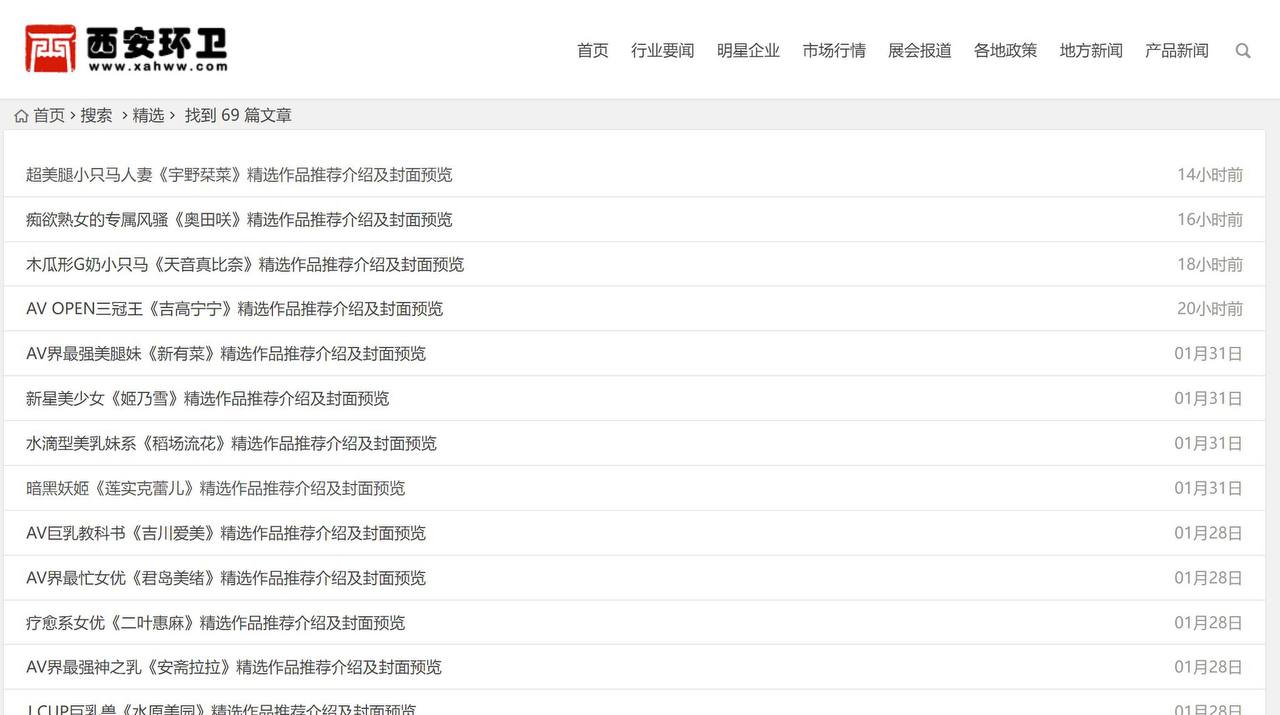Go to 明星企业 section

(748, 50)
